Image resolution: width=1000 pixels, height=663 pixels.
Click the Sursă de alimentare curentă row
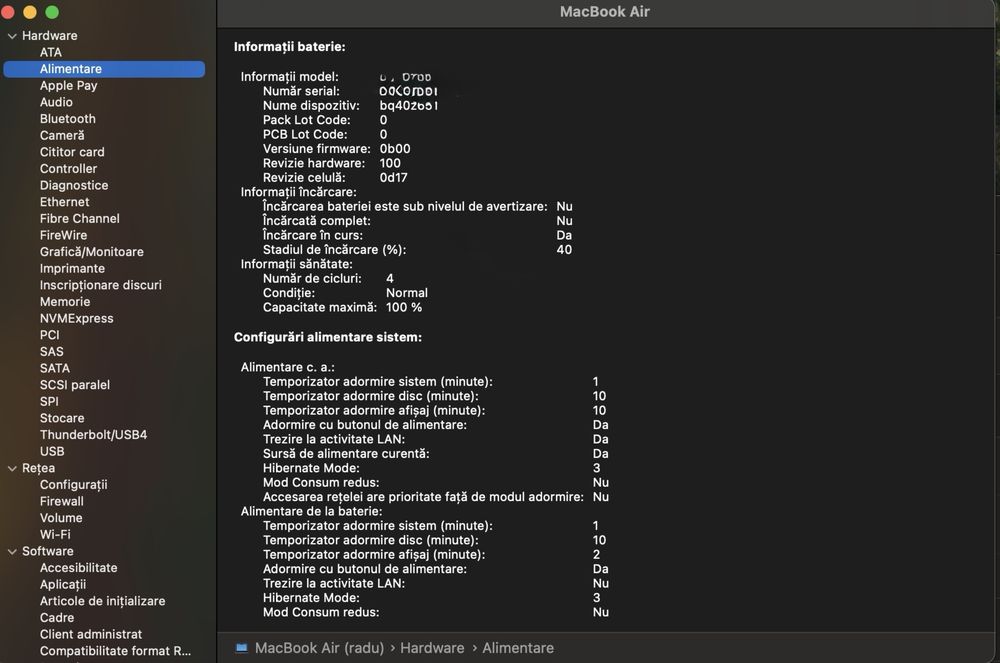pos(436,454)
